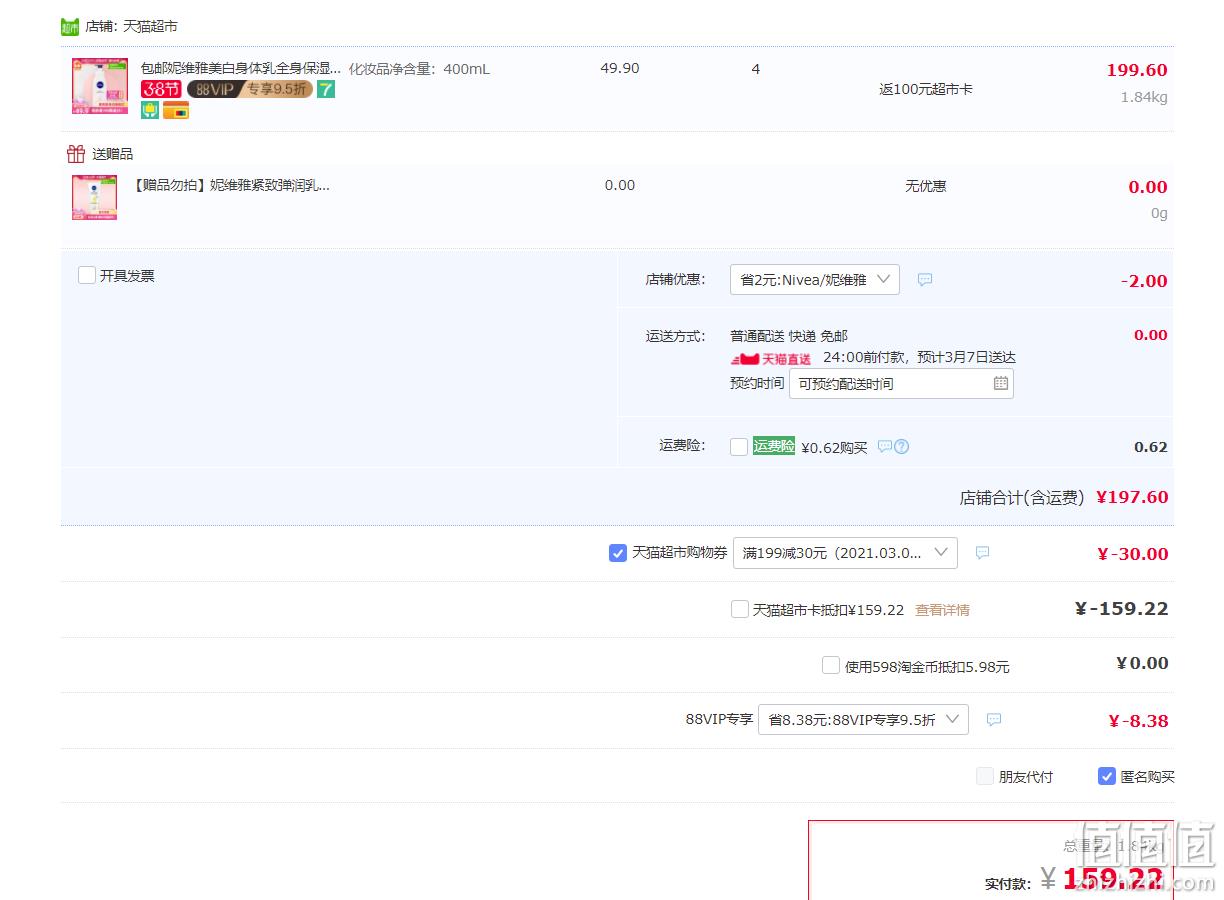This screenshot has height=900, width=1224.
Task: Click the comment bubble beside 88VIP专享9.5折 dropdown
Action: [994, 719]
